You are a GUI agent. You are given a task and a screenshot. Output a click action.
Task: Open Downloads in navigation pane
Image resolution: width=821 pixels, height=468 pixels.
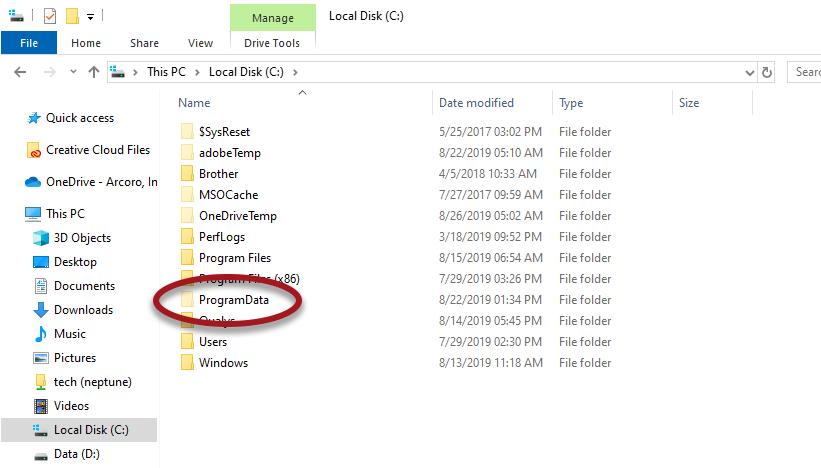point(83,310)
